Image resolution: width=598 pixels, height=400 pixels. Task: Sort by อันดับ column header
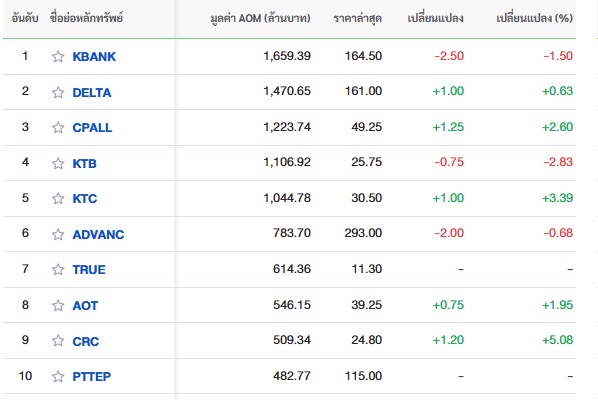click(x=25, y=18)
